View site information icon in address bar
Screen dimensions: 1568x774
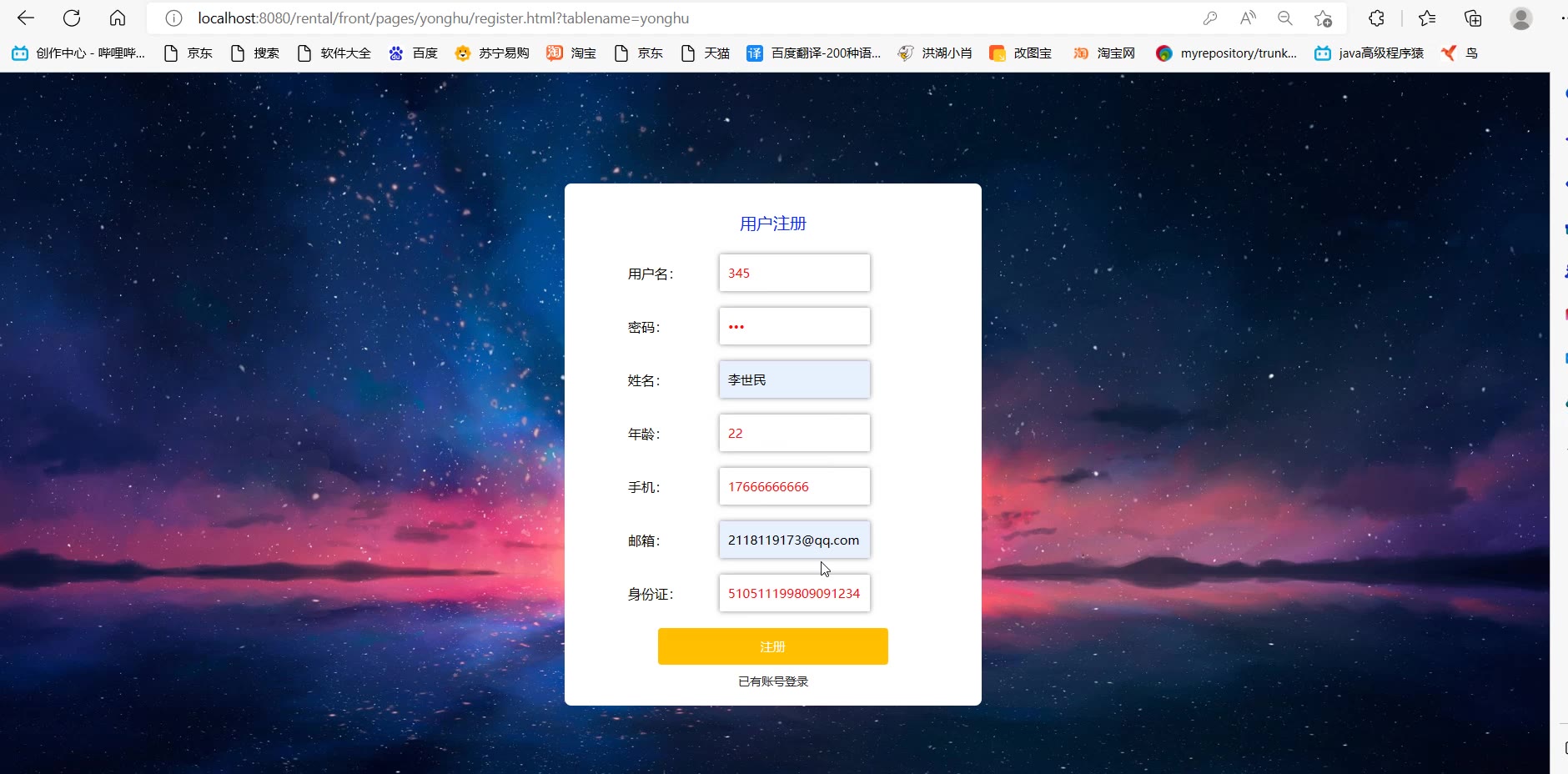[173, 18]
